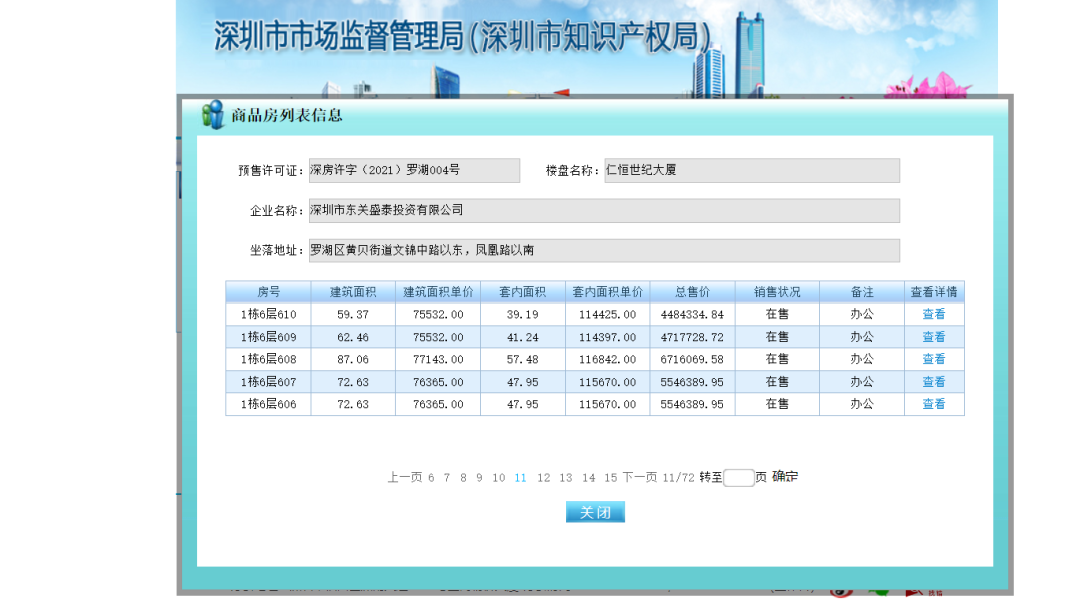Click building area 62.46
Viewport: 1080px width, 606px height.
[353, 337]
